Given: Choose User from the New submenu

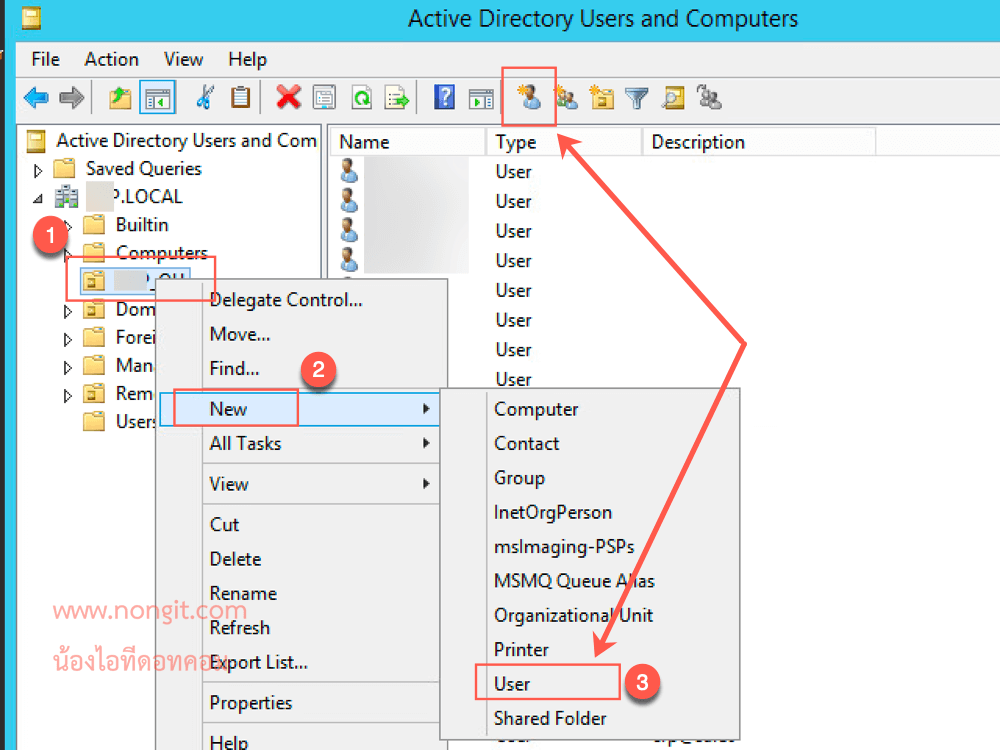Looking at the screenshot, I should tap(514, 682).
